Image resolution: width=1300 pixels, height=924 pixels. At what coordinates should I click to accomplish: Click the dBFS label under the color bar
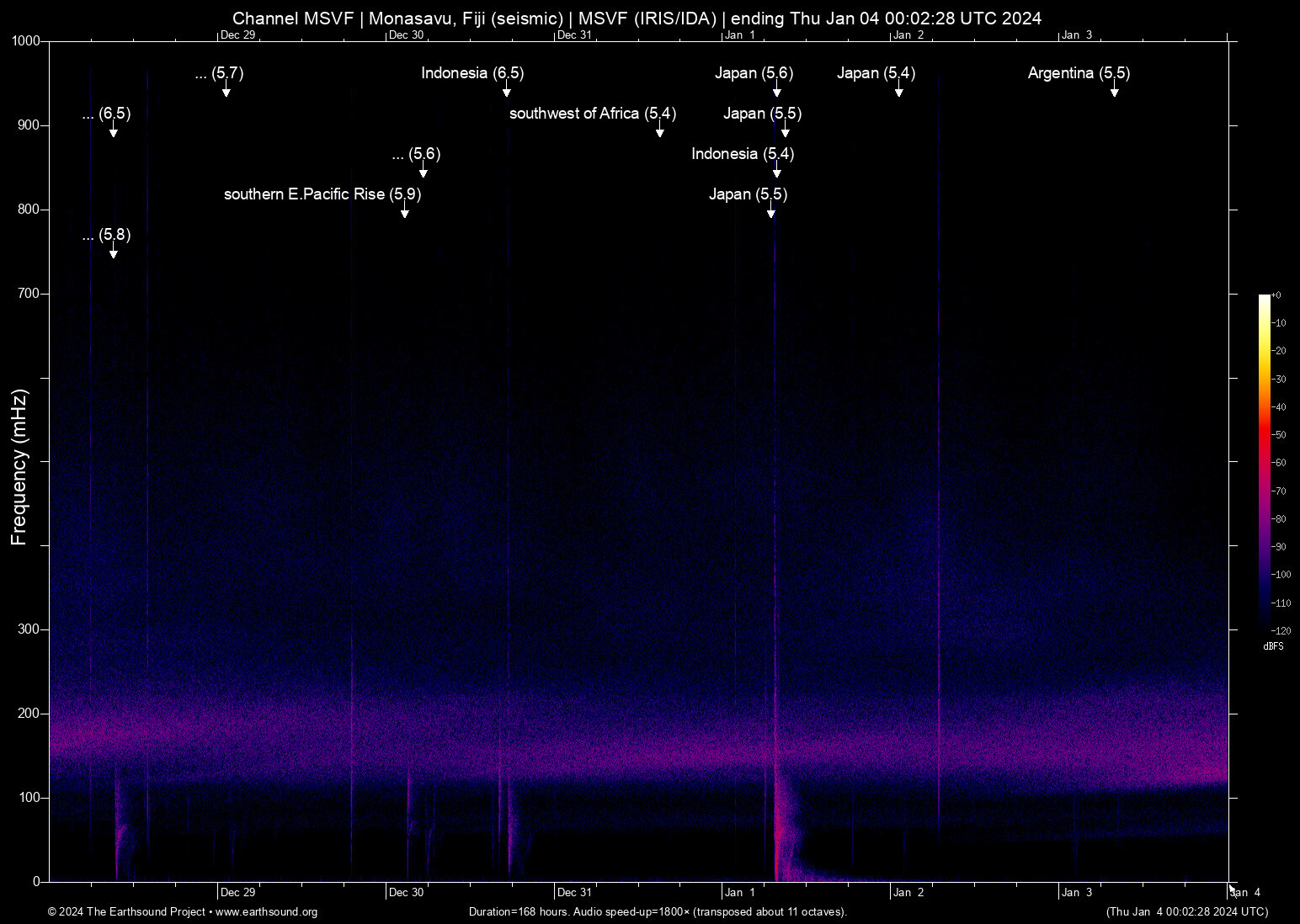tap(1273, 646)
